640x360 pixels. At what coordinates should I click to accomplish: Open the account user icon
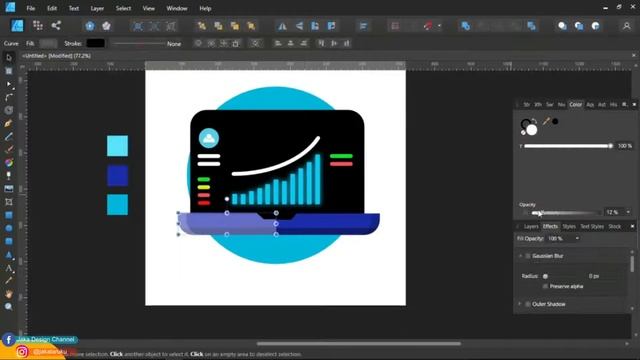(627, 26)
